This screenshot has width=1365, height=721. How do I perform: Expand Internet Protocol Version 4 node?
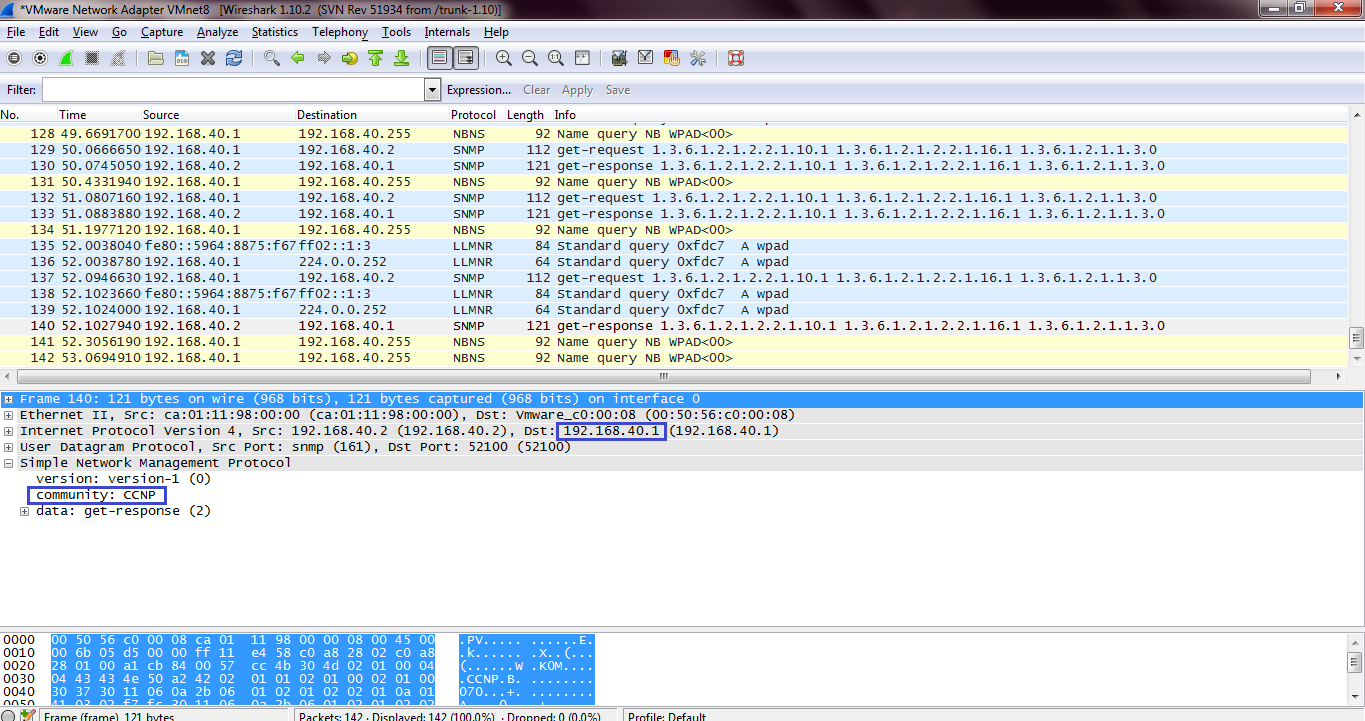click(9, 431)
